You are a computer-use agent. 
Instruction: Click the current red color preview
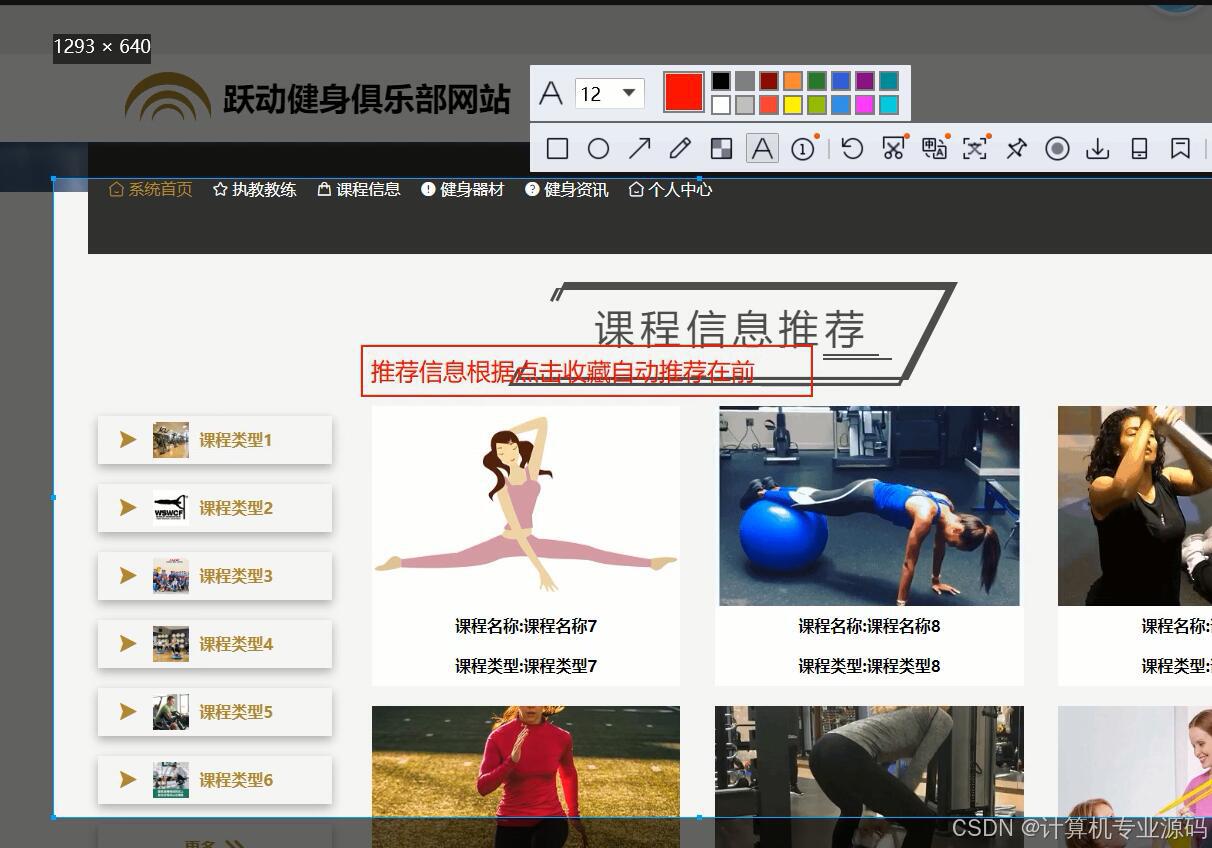point(684,92)
